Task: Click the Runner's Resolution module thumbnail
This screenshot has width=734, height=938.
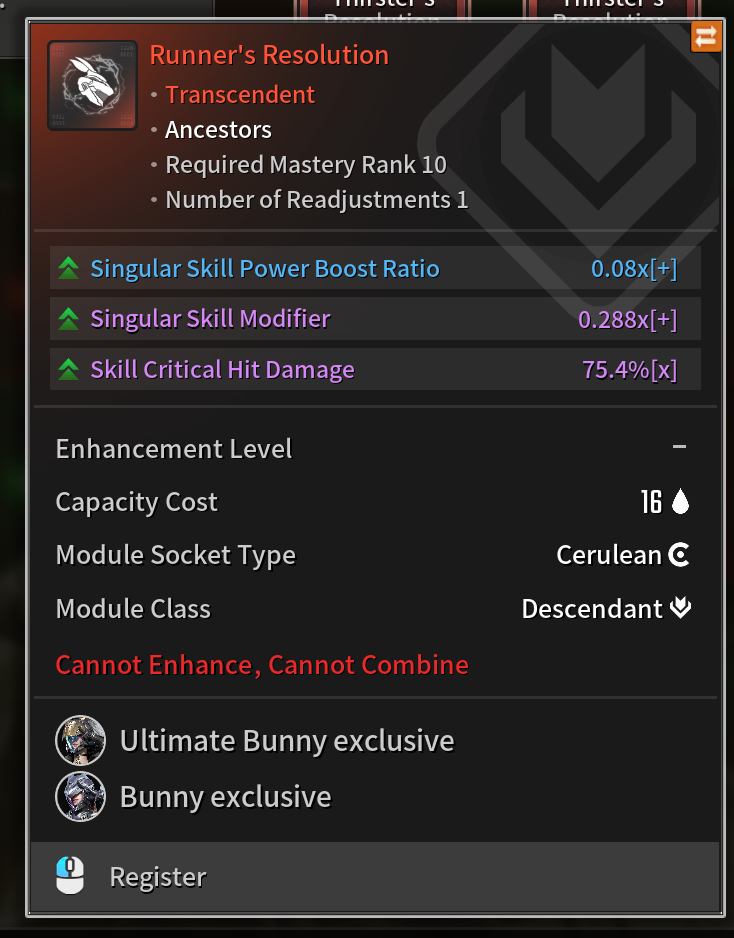Action: [93, 86]
